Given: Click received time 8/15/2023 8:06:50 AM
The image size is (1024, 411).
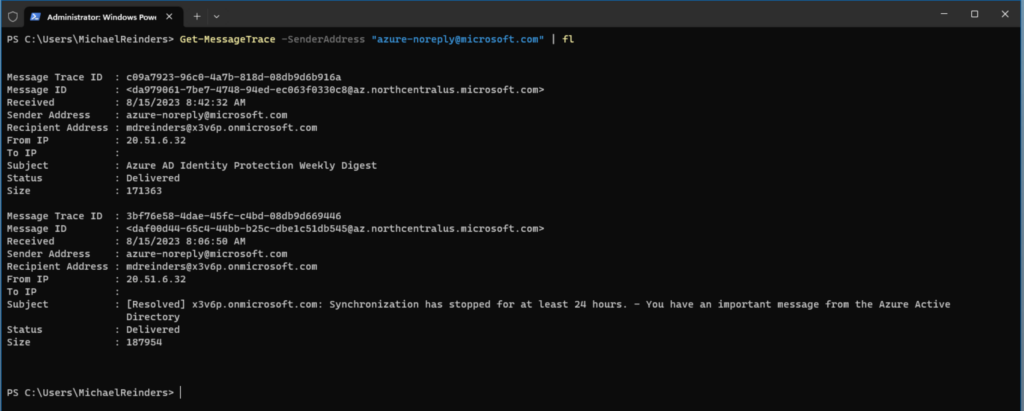Looking at the screenshot, I should (185, 241).
